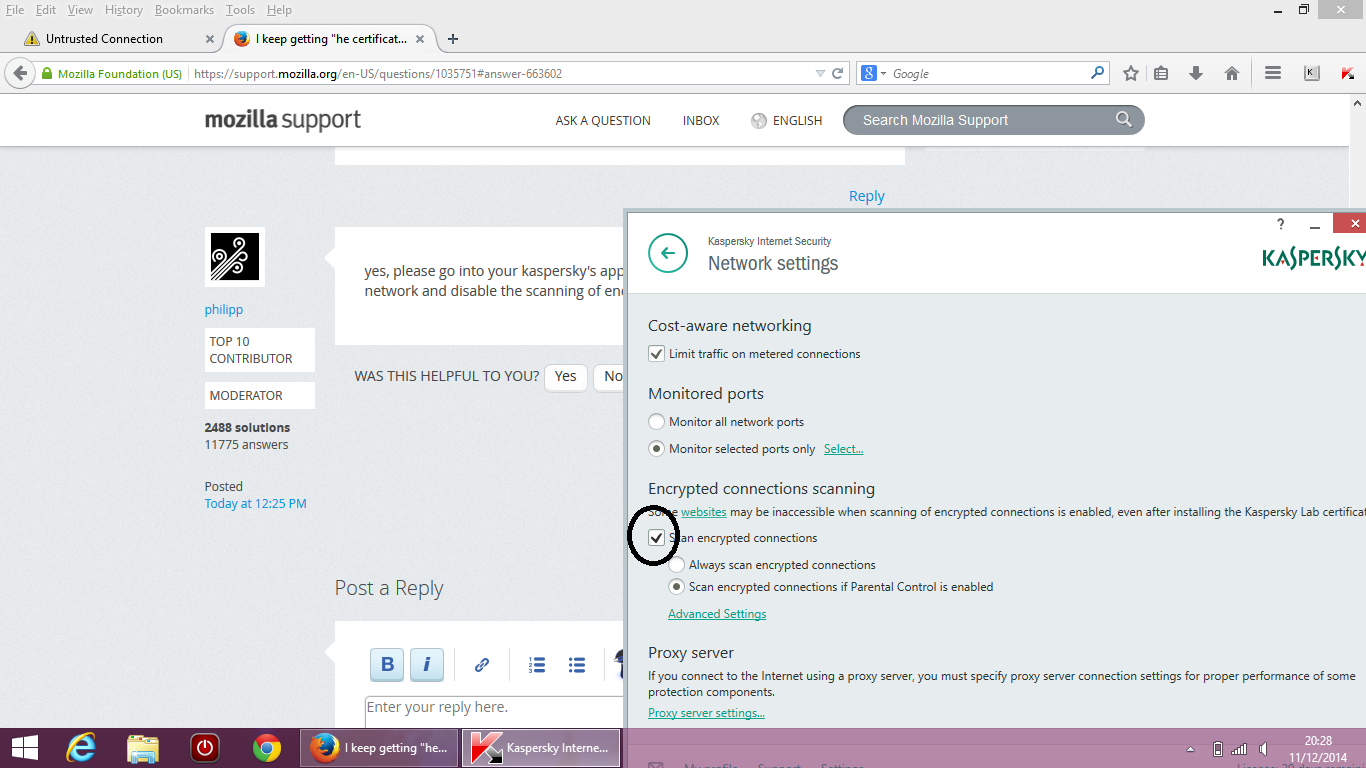Click Ask a Question in Mozilla header
1366x768 pixels.
(x=603, y=120)
